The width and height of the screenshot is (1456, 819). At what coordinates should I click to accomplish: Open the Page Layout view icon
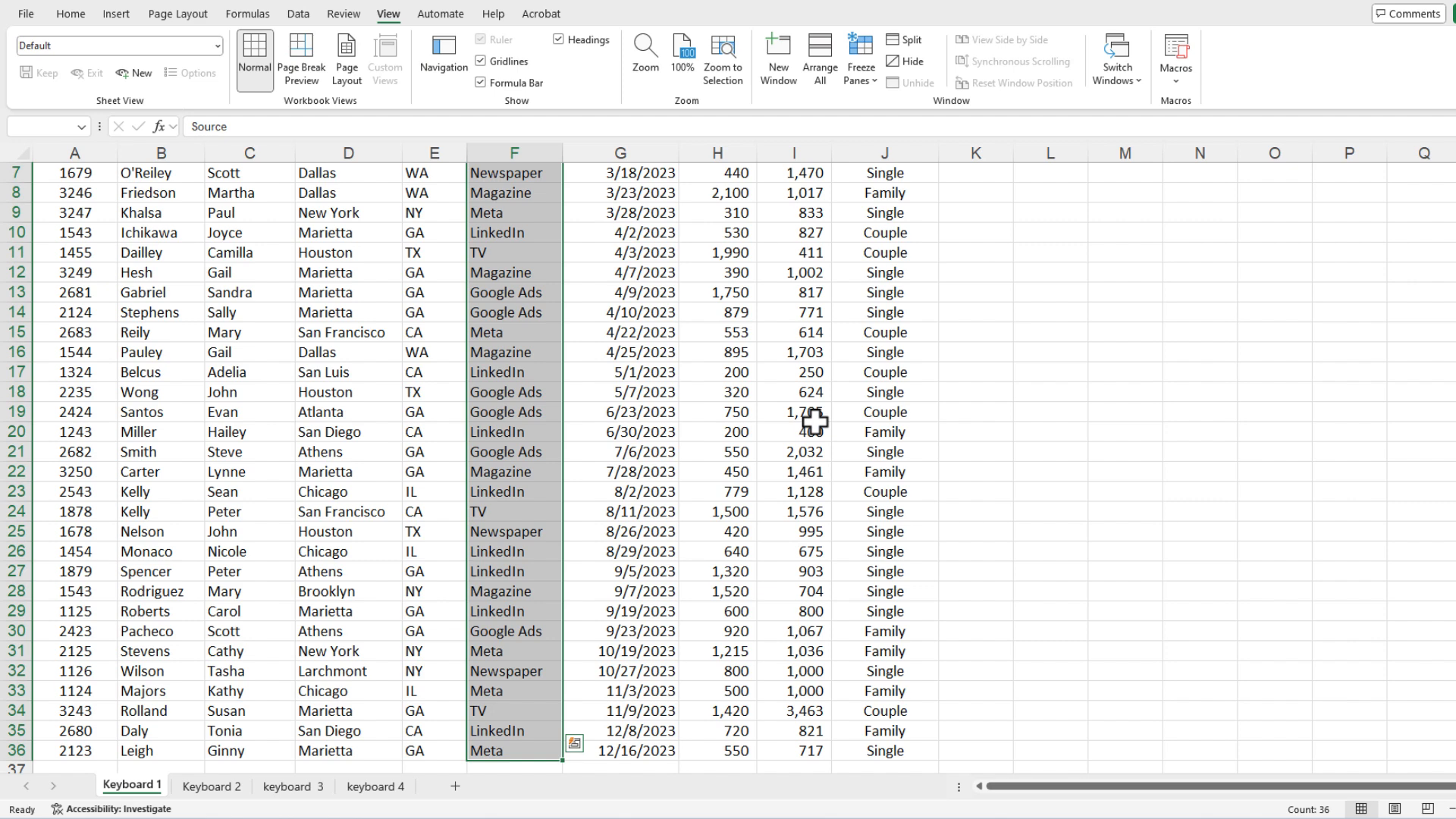coord(347,47)
